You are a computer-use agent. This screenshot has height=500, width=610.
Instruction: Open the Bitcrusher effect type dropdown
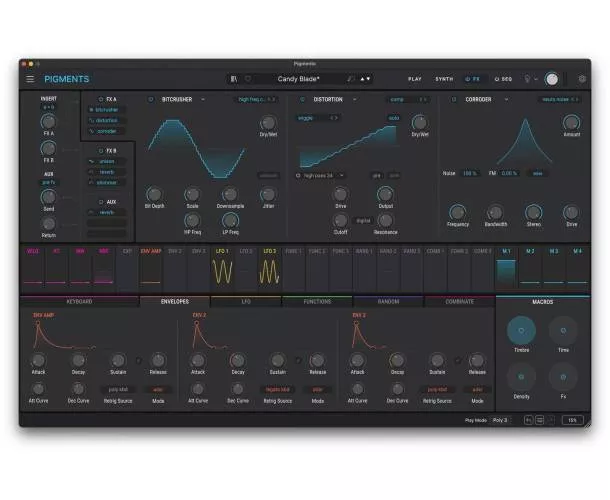tap(203, 100)
